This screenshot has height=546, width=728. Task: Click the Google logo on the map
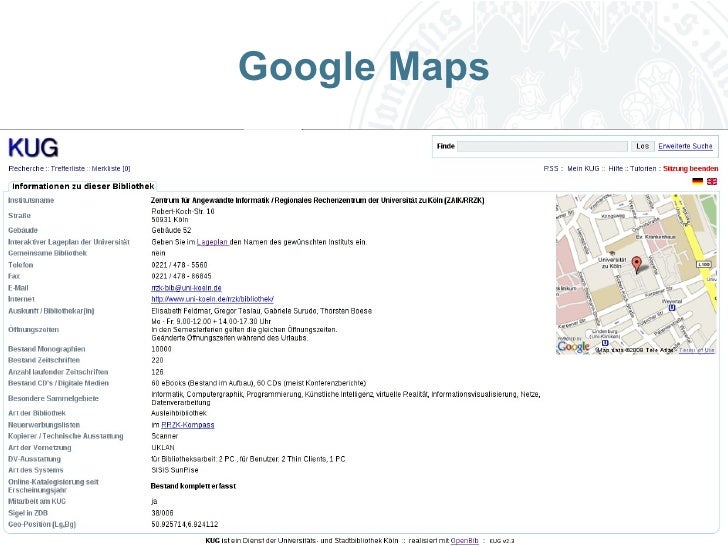[x=573, y=346]
